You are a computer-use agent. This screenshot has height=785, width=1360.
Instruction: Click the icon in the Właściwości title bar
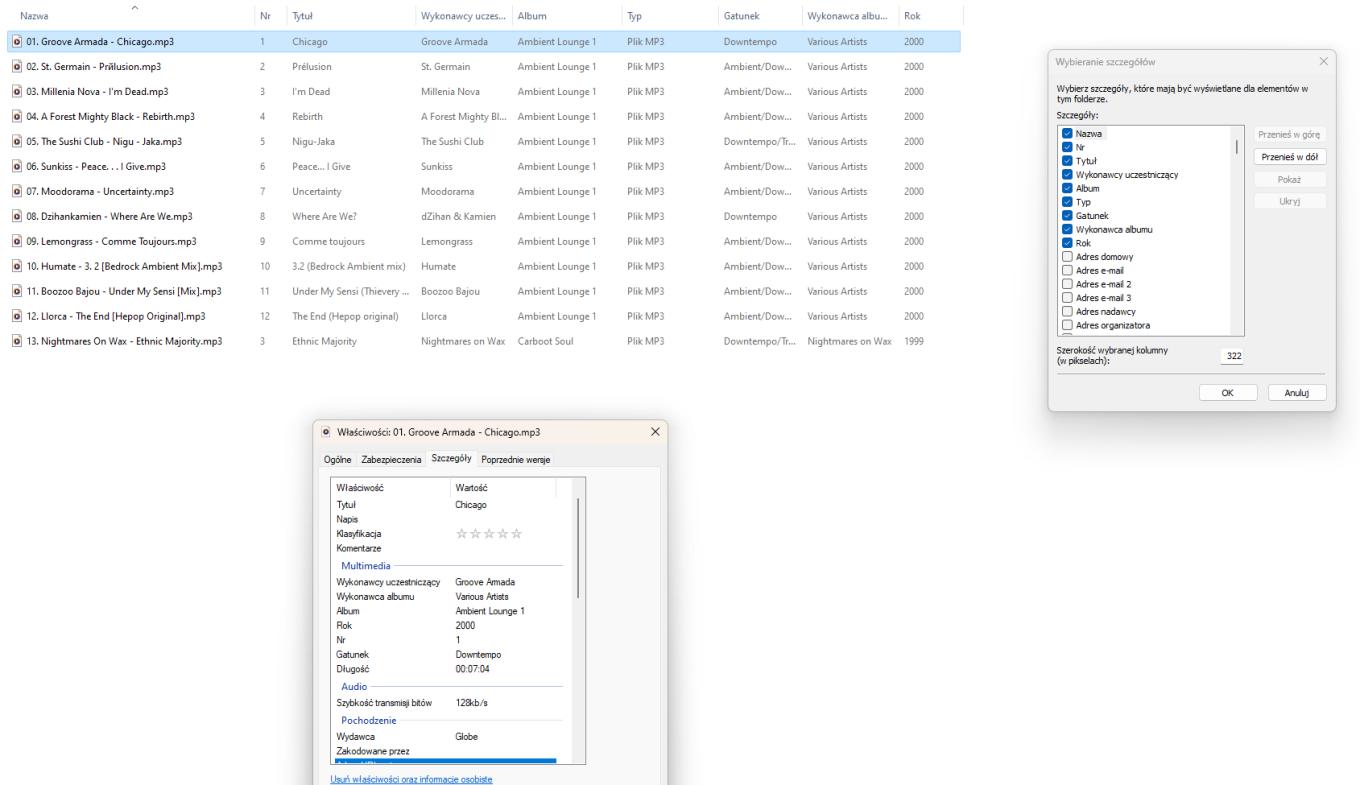328,432
